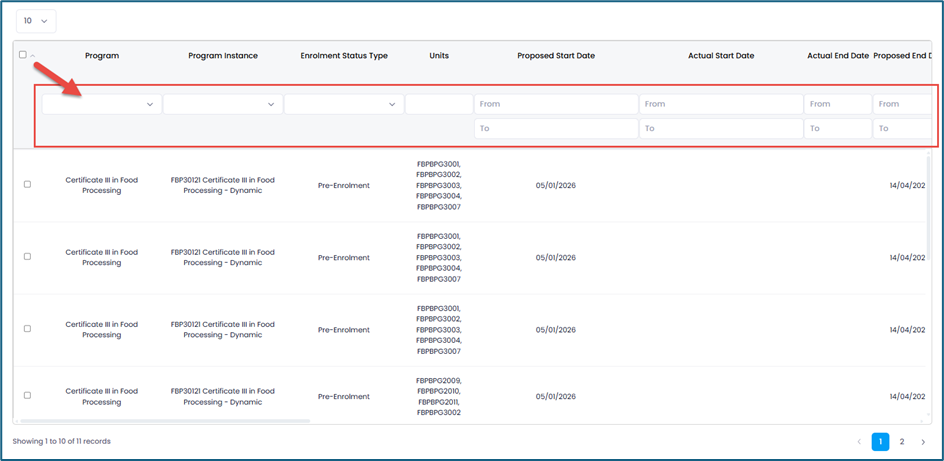This screenshot has height=461, width=944.
Task: Open the Program Instance filter dropdown
Action: (222, 104)
